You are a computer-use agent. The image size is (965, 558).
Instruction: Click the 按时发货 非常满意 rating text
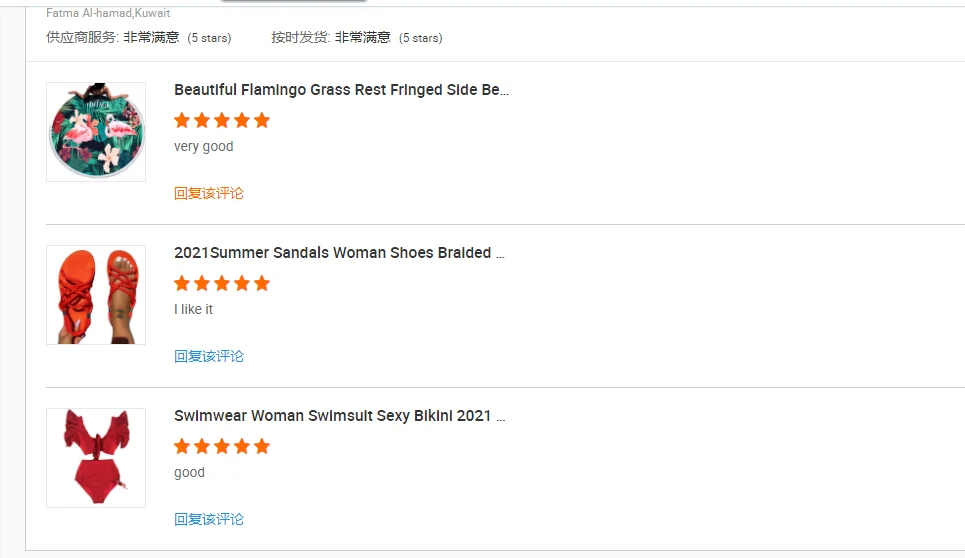(x=356, y=38)
